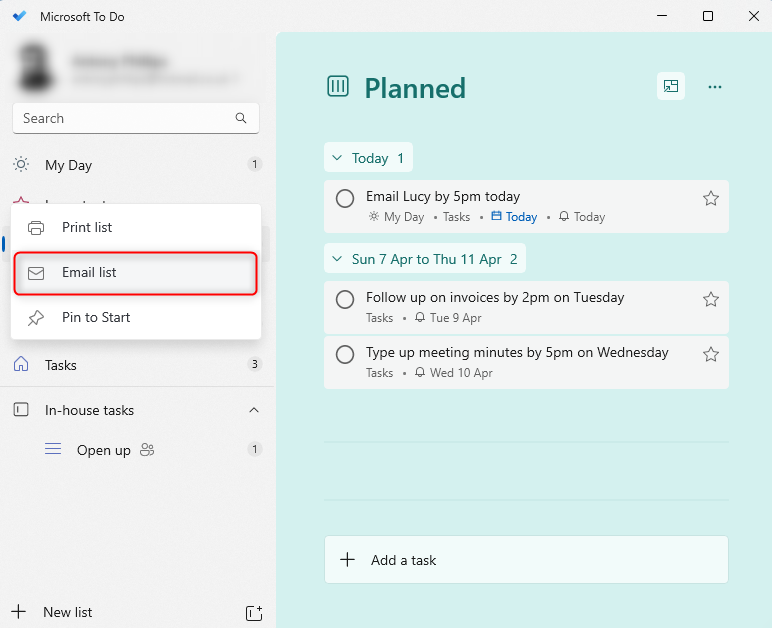
Task: Star the Type up meeting minutes task
Action: click(711, 354)
